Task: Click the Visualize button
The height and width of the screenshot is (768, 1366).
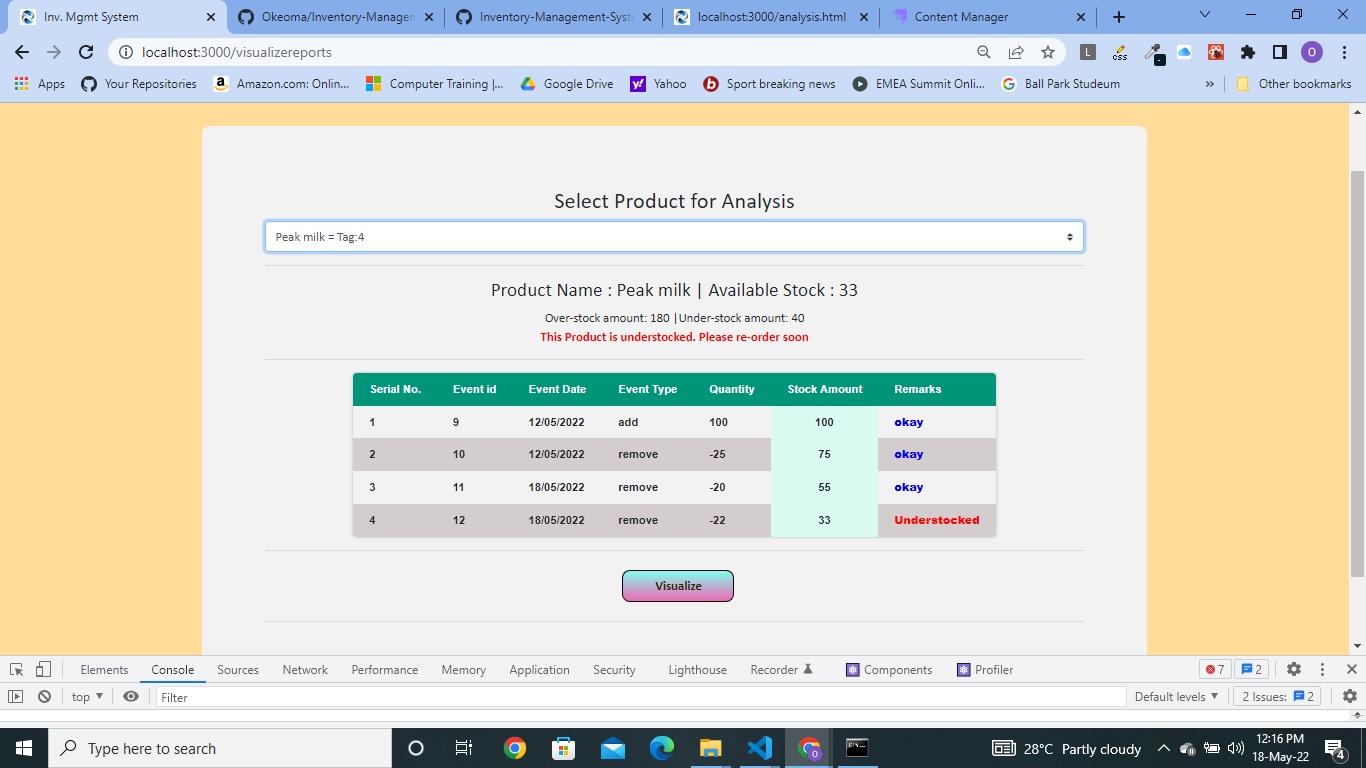Action: (677, 585)
